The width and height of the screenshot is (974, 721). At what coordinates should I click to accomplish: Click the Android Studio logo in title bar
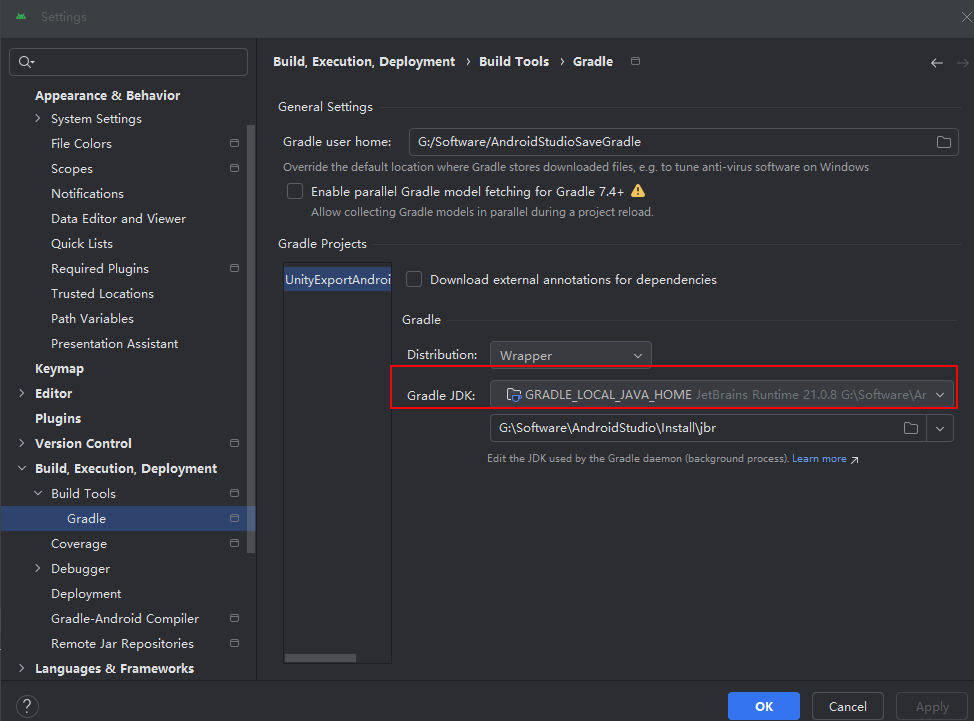[x=21, y=16]
